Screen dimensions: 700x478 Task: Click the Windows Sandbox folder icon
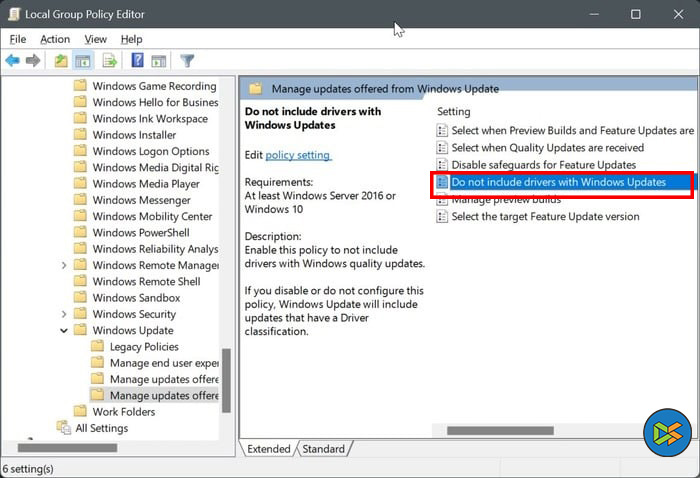pyautogui.click(x=81, y=298)
